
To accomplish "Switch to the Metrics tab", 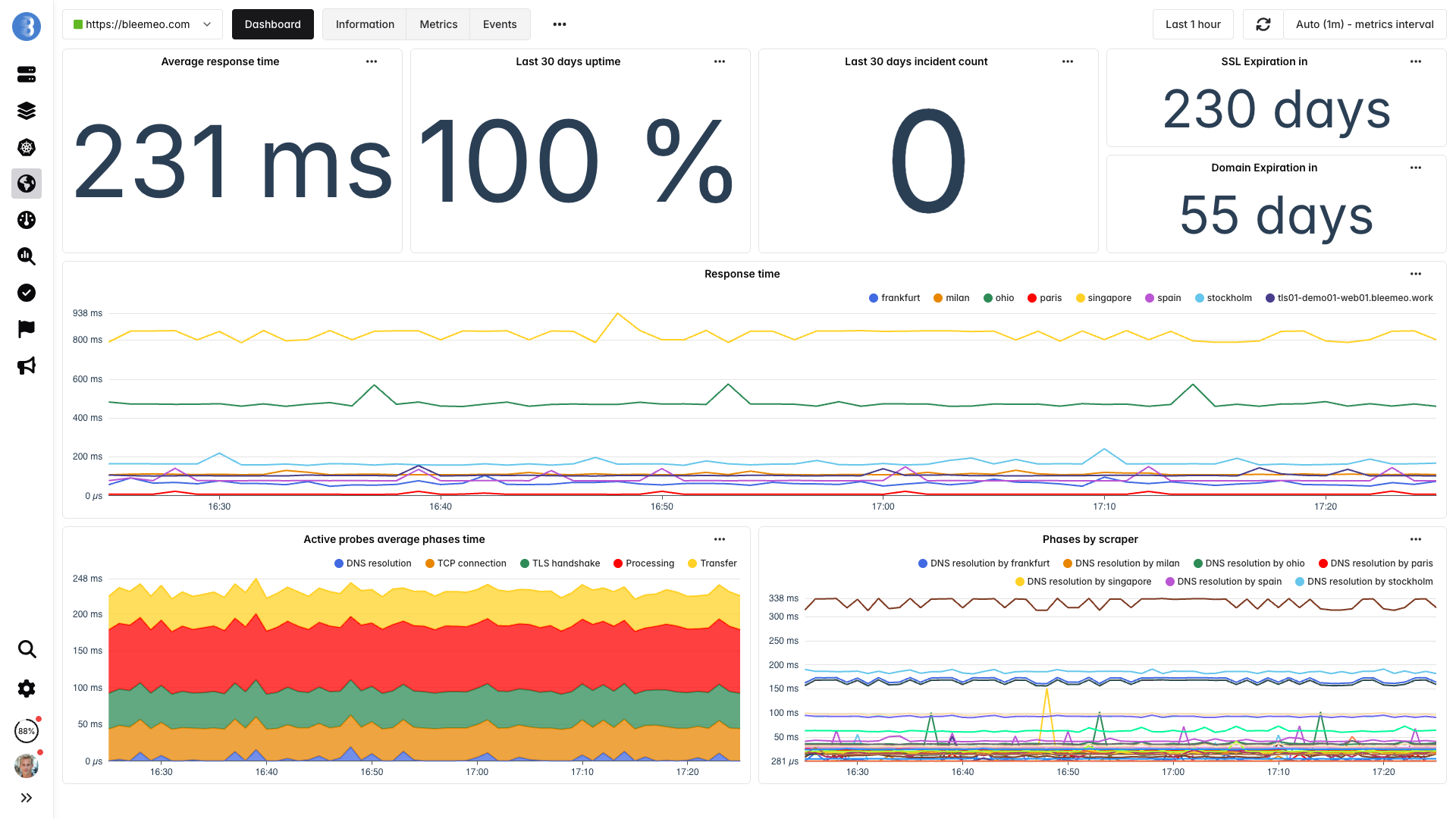I will pos(438,24).
